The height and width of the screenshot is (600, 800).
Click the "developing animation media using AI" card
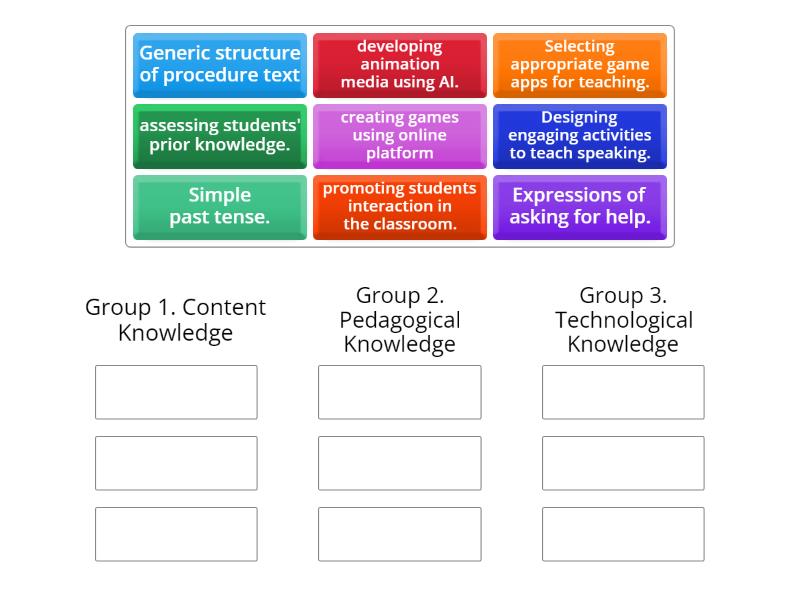400,66
